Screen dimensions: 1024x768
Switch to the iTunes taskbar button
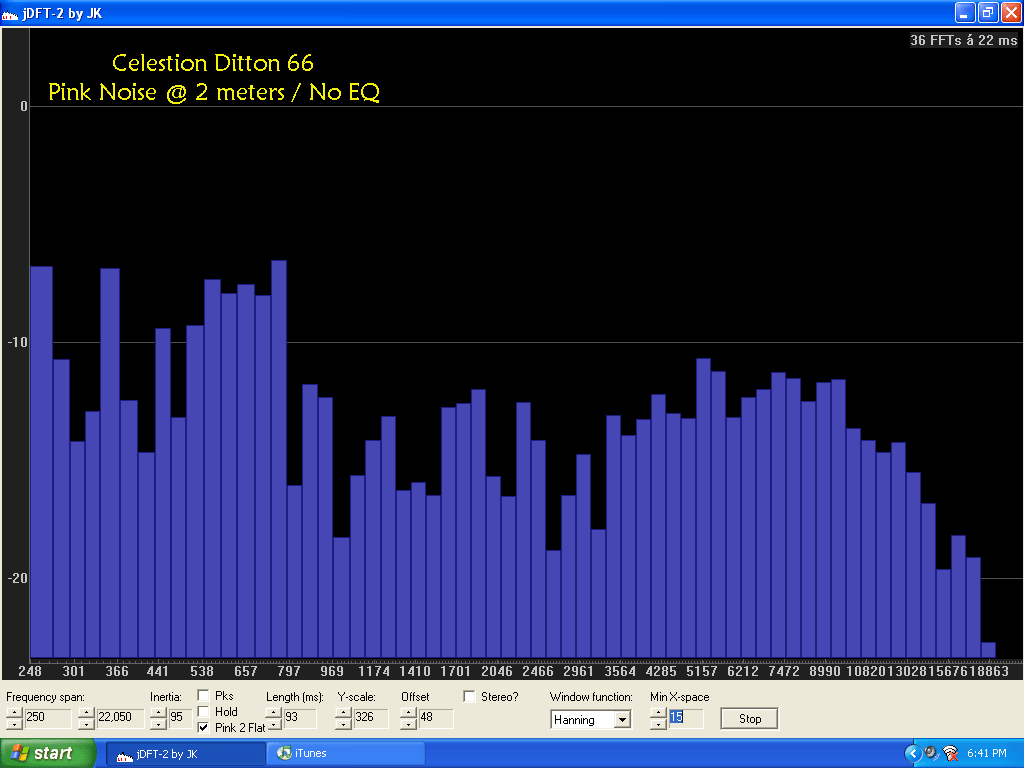click(x=345, y=753)
